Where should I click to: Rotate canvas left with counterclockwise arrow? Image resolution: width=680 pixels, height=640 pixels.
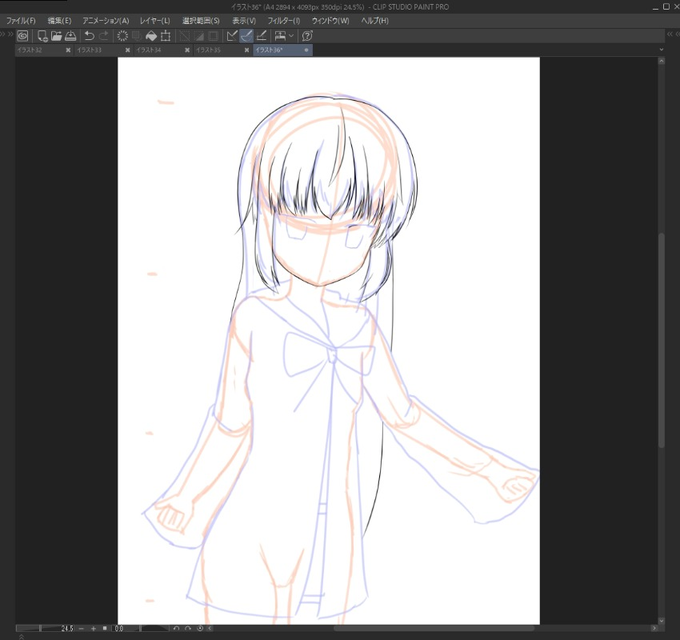(177, 628)
